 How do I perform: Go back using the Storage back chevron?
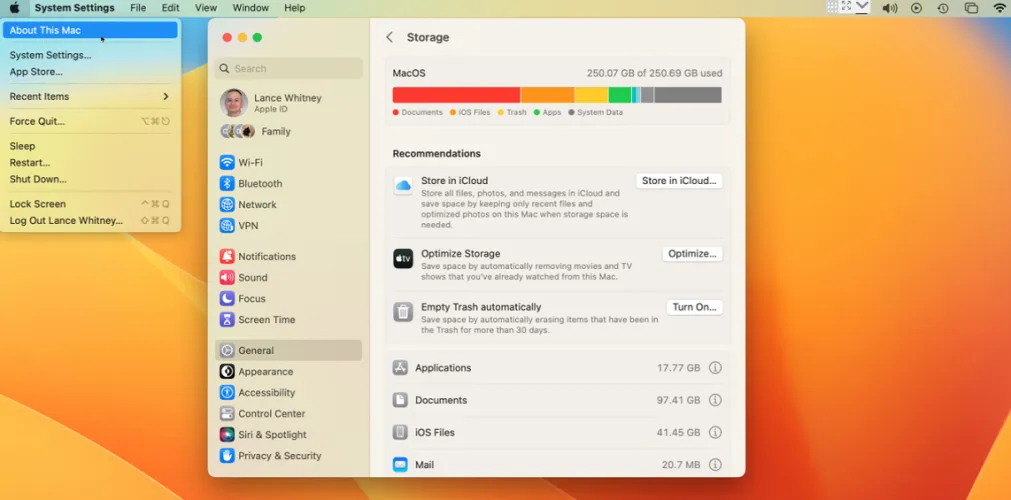click(389, 38)
